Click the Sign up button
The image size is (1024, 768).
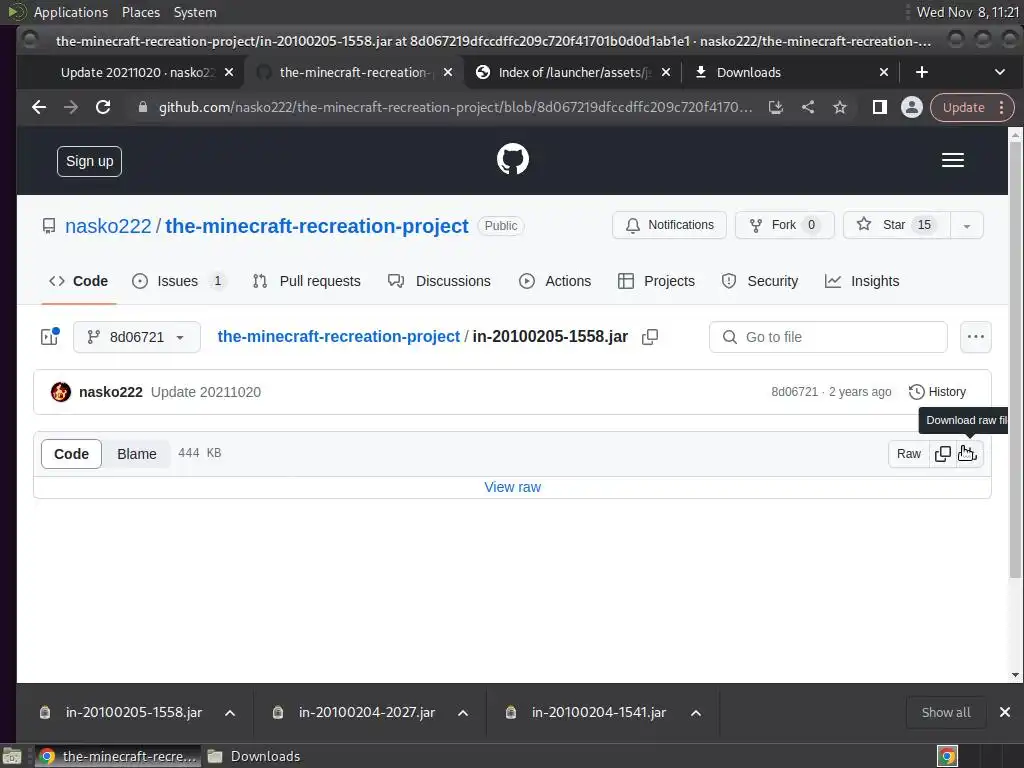89,161
